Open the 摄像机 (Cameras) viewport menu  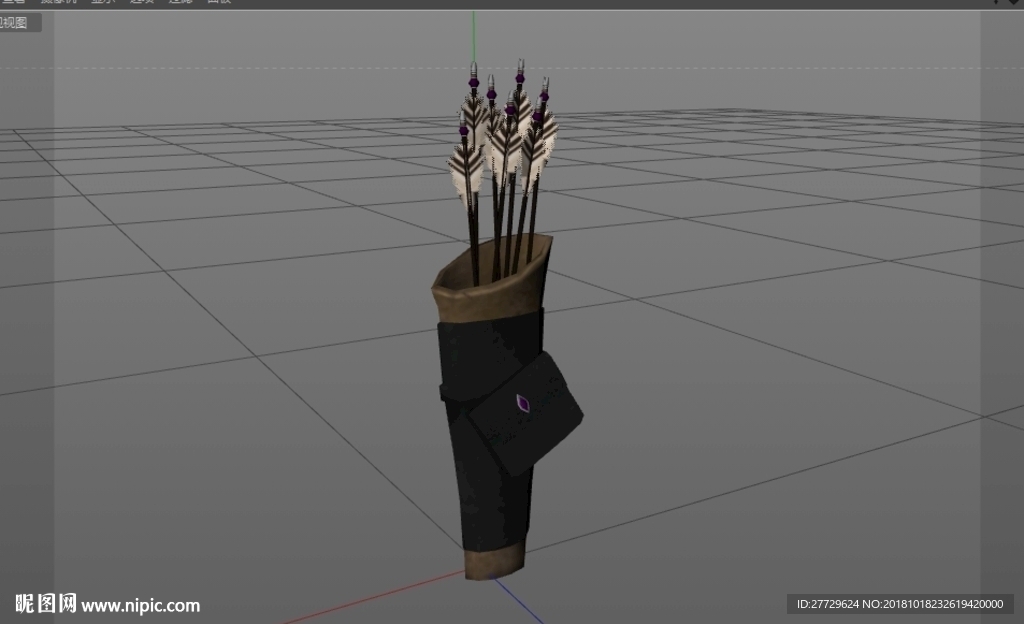coord(58,1)
